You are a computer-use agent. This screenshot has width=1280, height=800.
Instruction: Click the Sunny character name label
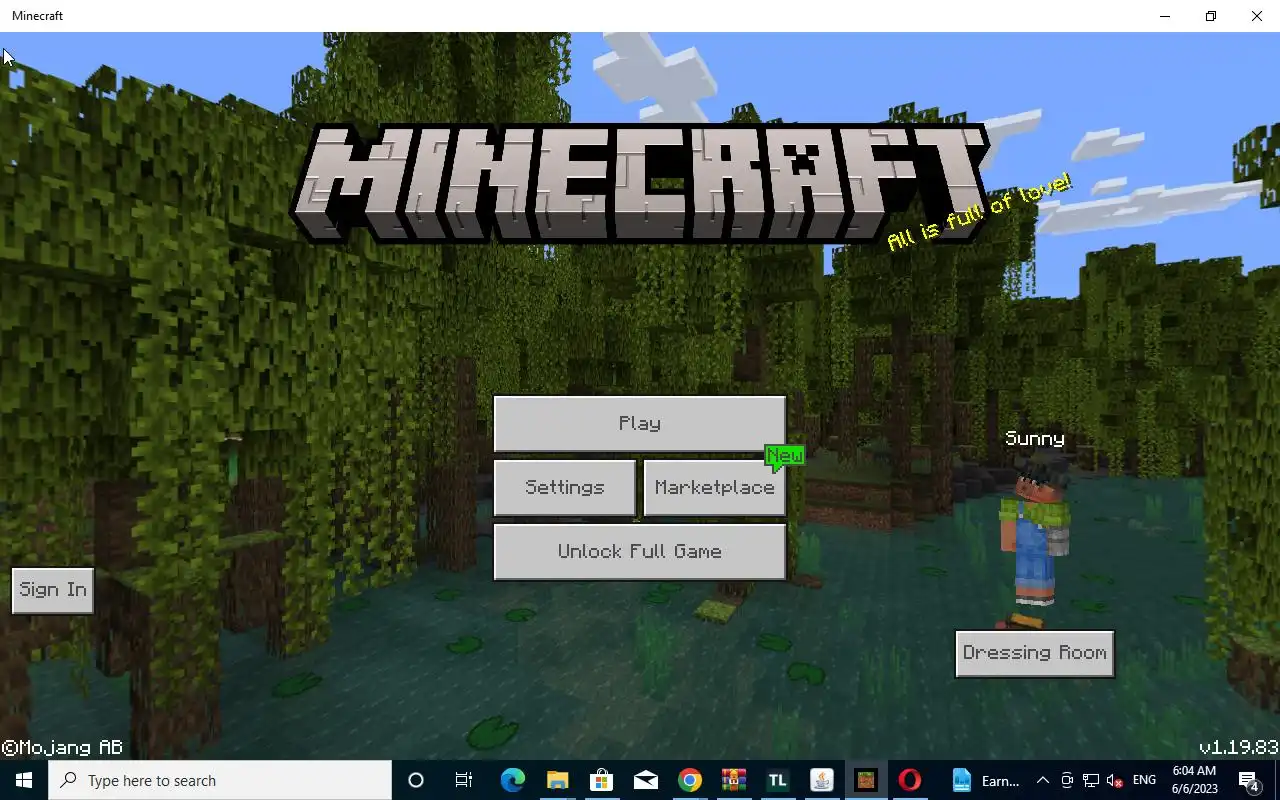1035,439
